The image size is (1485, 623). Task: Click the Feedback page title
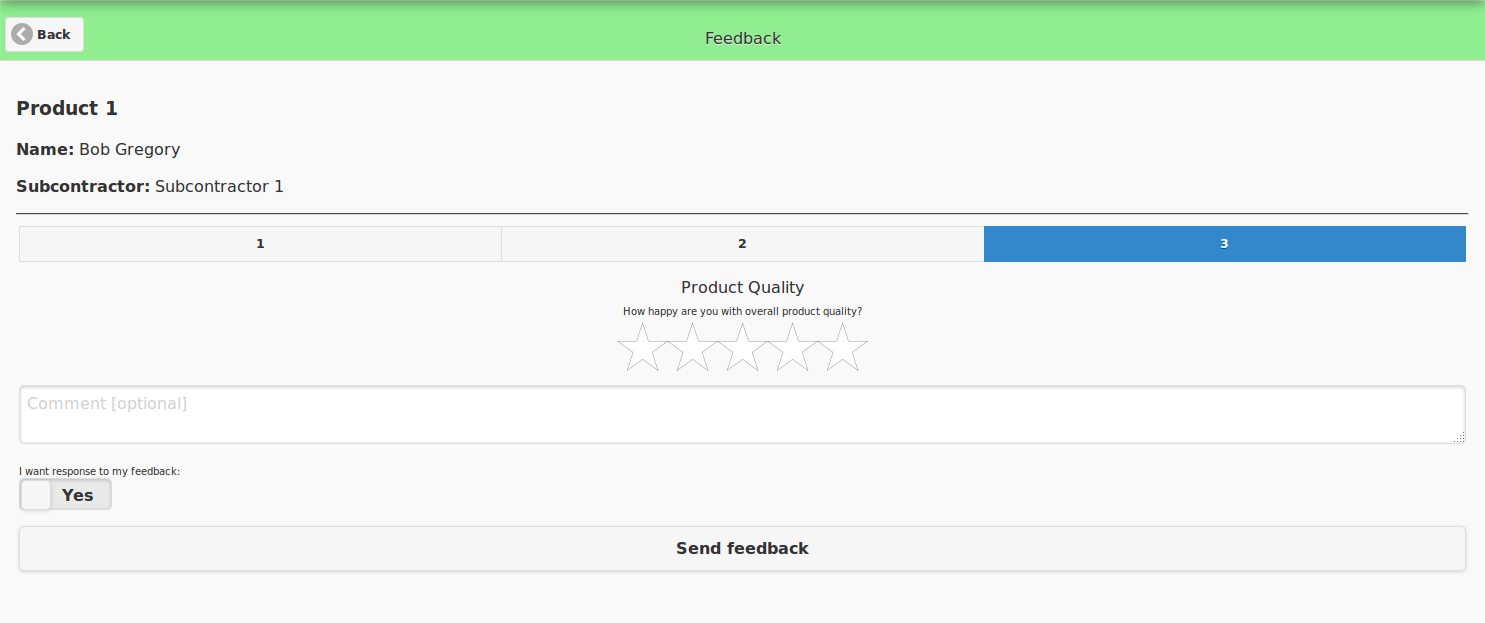(x=743, y=38)
